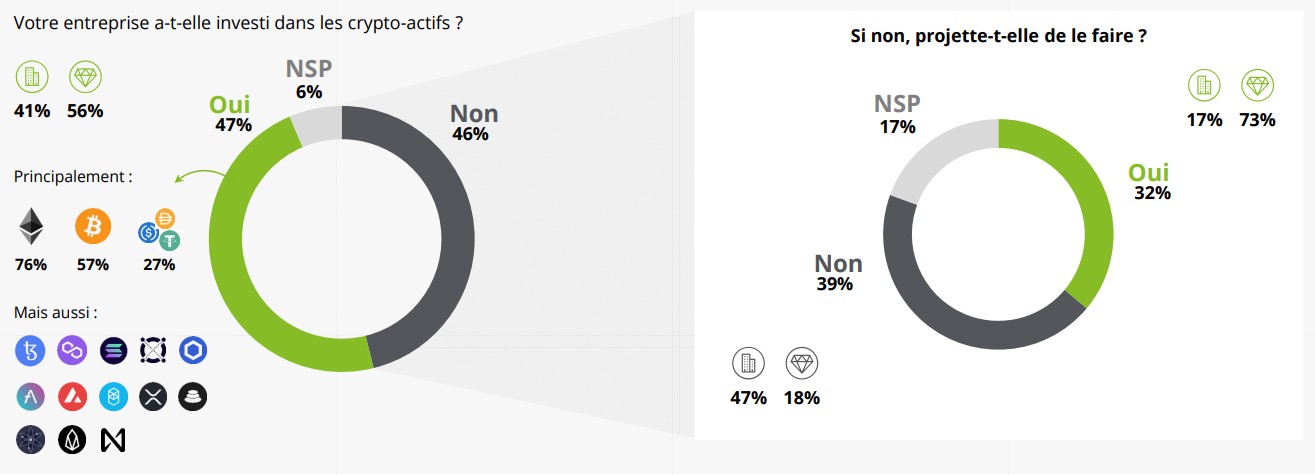Click the black XRP coin icon
The image size is (1315, 475).
coord(153,397)
